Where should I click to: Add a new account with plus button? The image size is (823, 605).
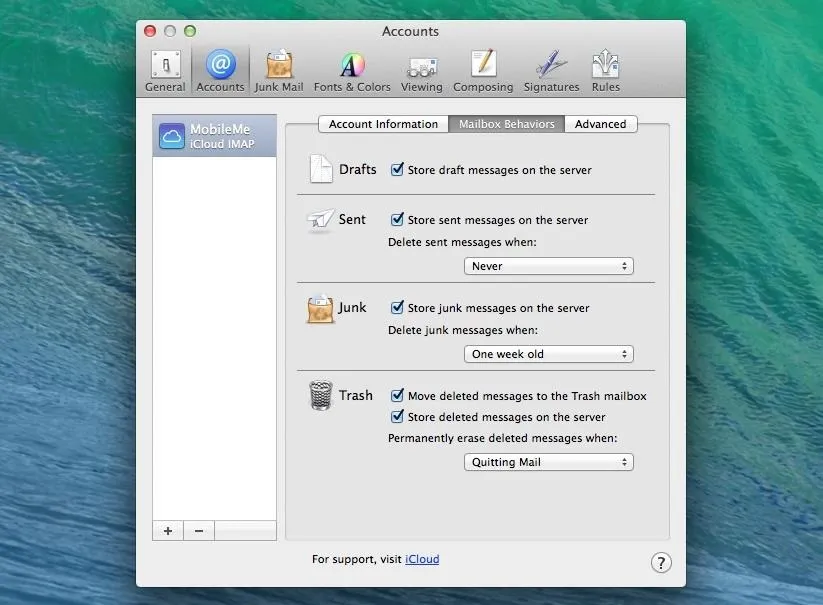coord(168,530)
